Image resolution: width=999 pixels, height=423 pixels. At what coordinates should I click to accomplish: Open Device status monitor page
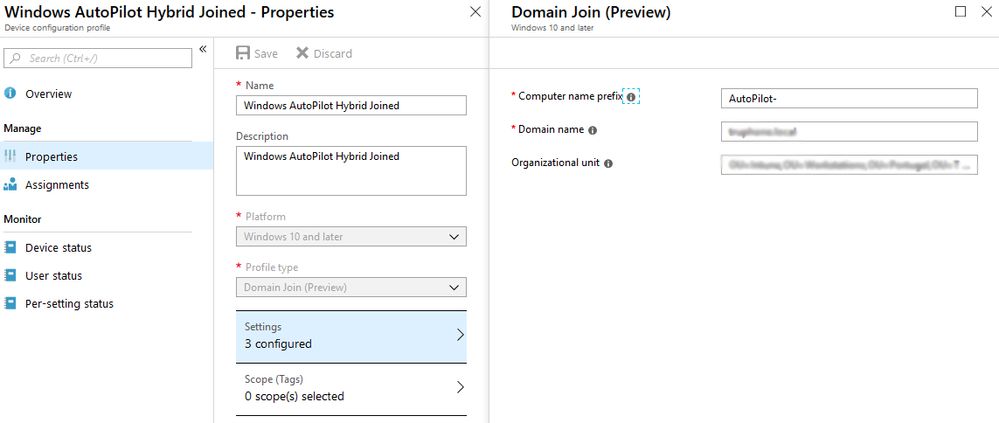(x=58, y=248)
